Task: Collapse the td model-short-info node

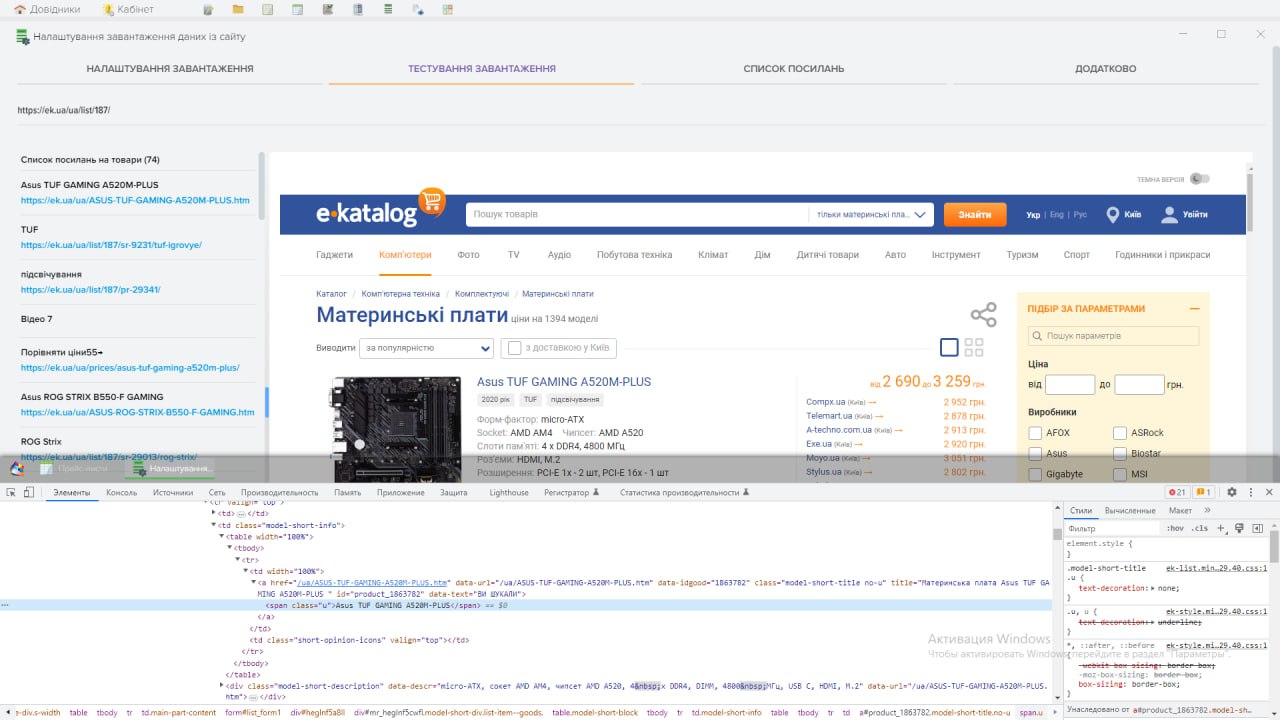Action: [x=213, y=525]
